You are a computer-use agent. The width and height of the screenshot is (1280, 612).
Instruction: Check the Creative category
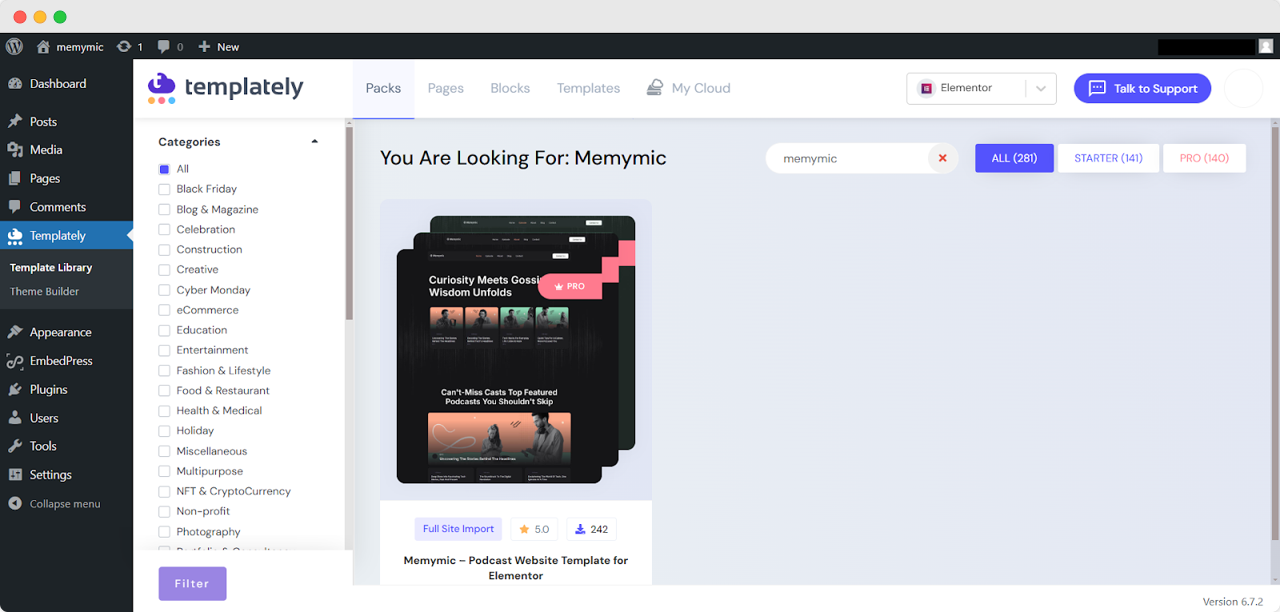click(x=164, y=269)
